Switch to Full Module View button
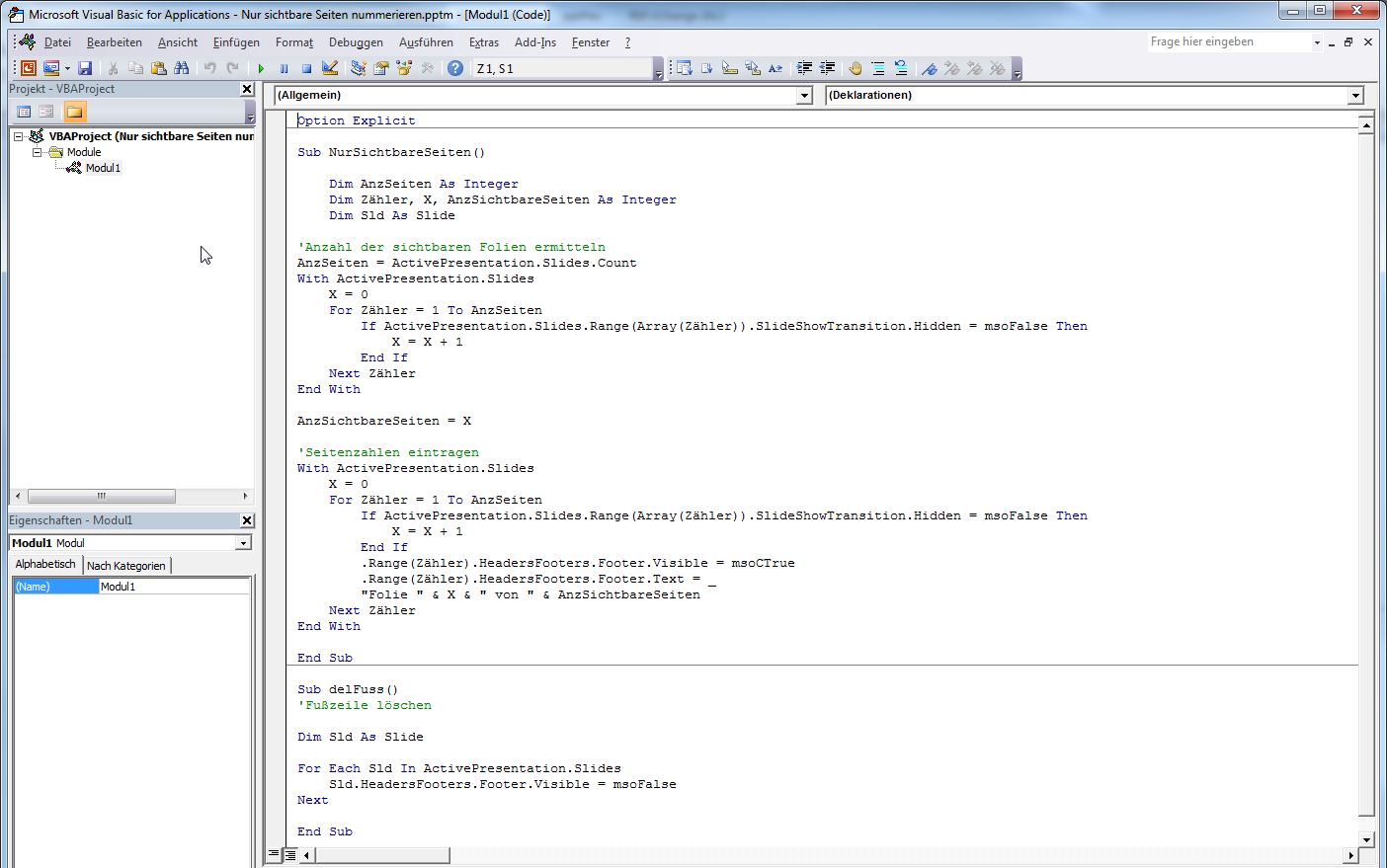 pyautogui.click(x=289, y=854)
